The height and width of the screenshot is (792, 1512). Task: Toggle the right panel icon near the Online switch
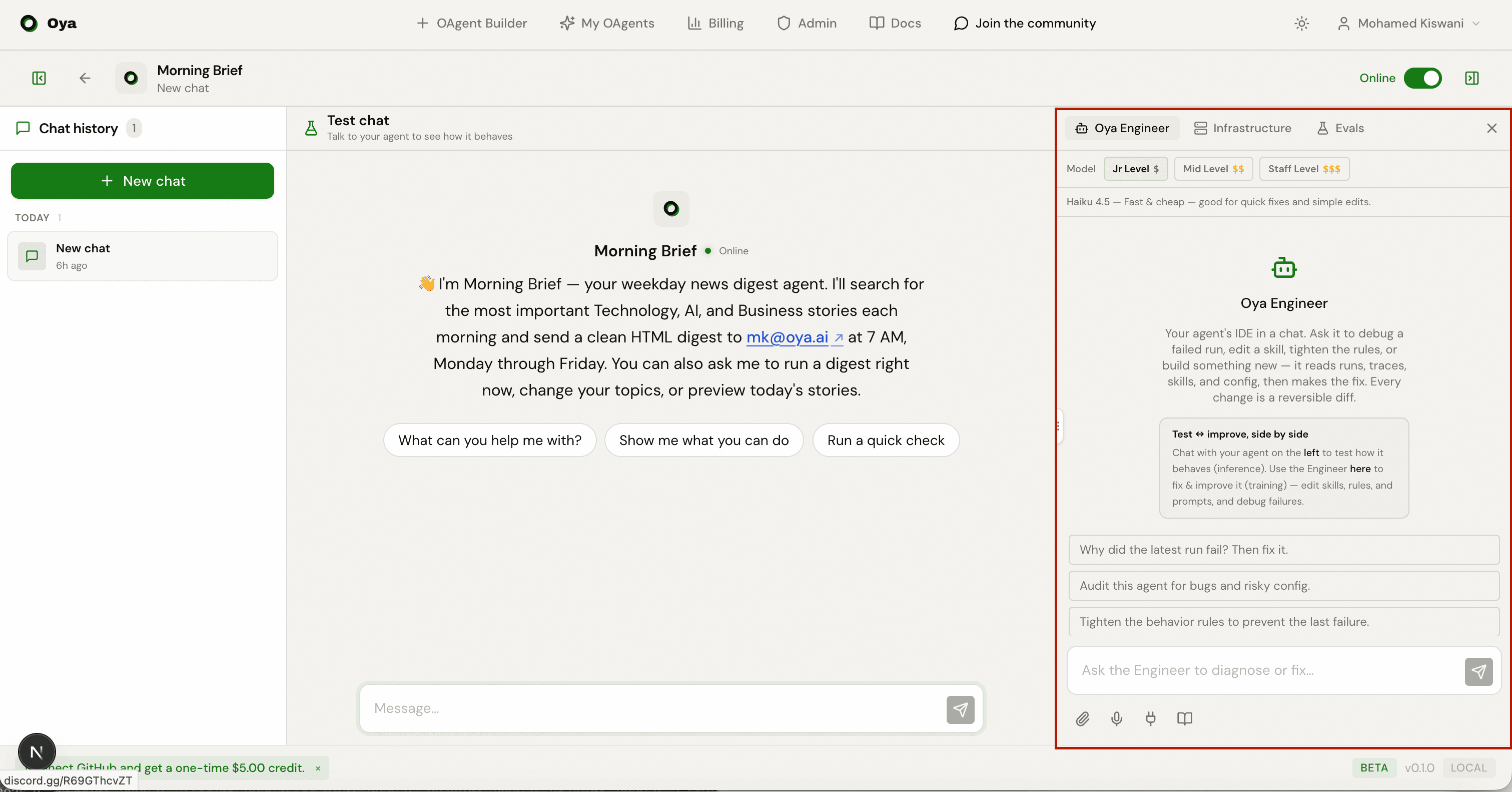(x=1472, y=78)
